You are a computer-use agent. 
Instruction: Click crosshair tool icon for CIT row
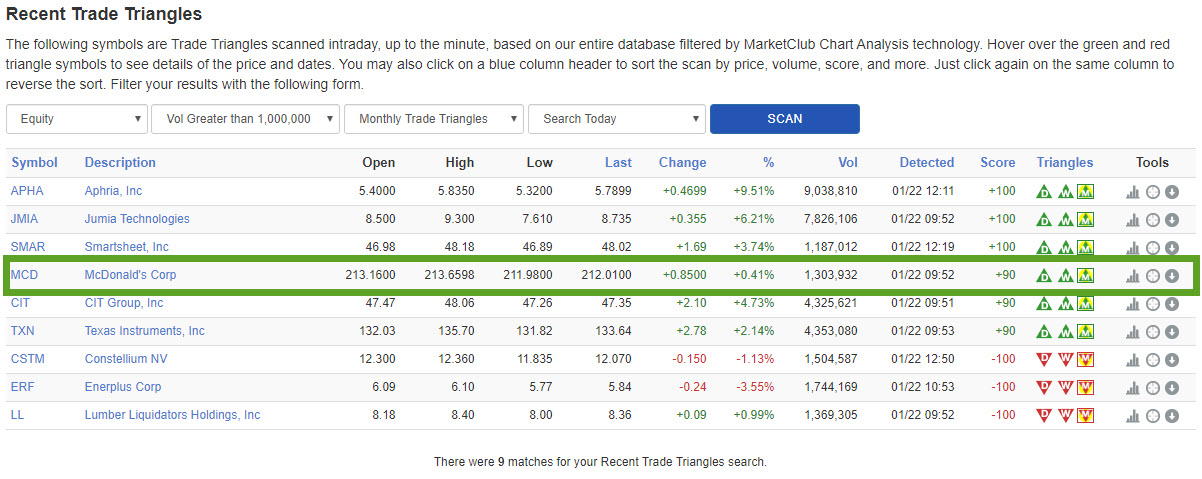(x=1153, y=304)
